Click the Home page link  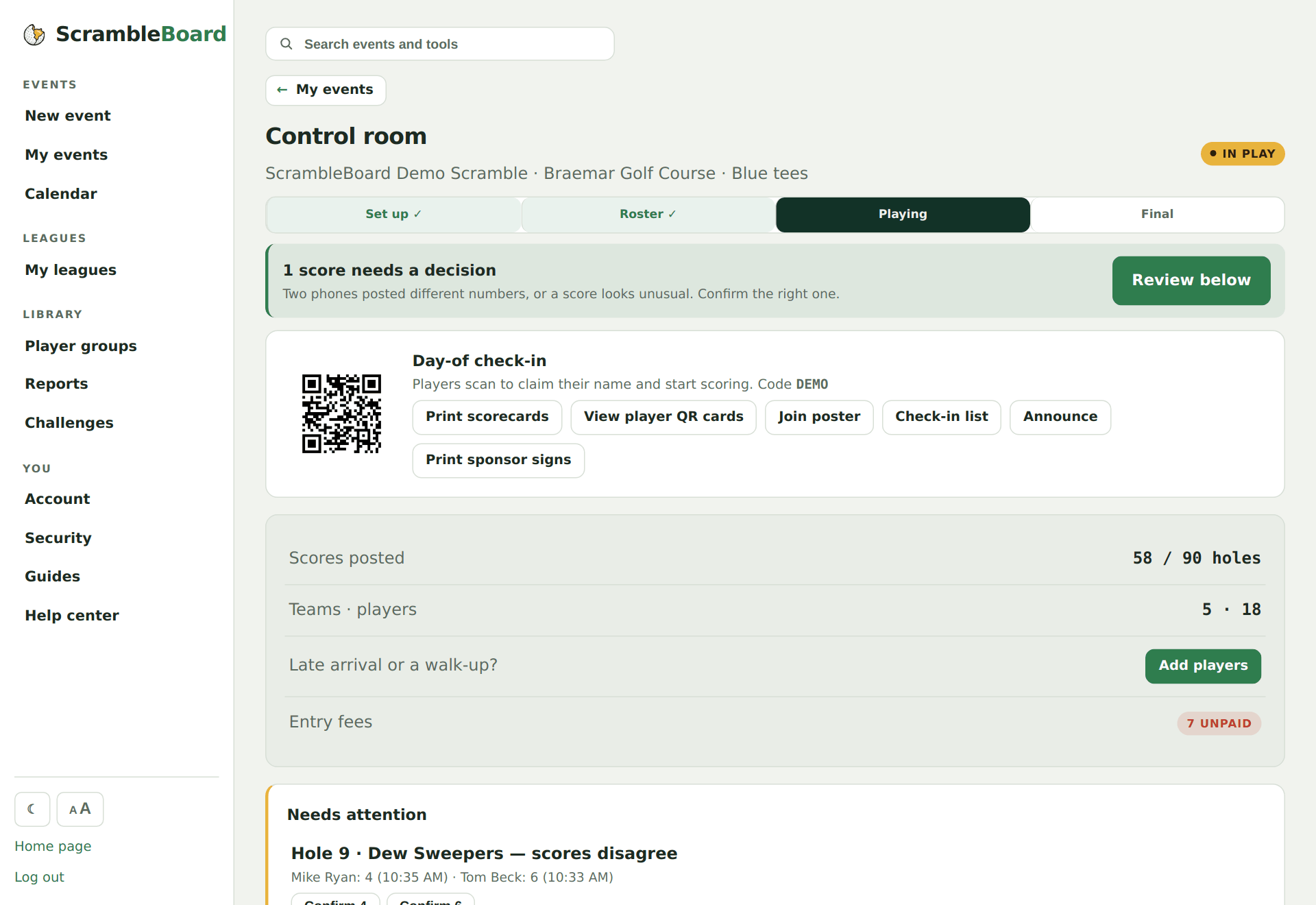pyautogui.click(x=53, y=846)
